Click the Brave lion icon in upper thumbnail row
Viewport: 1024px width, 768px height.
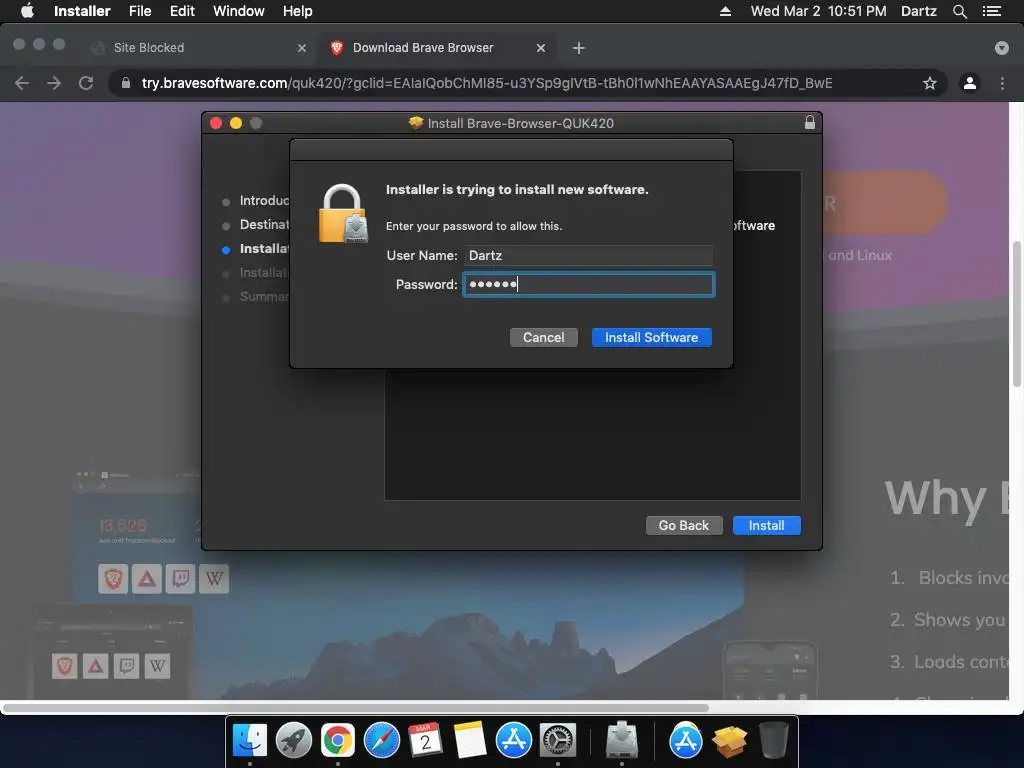coord(113,579)
